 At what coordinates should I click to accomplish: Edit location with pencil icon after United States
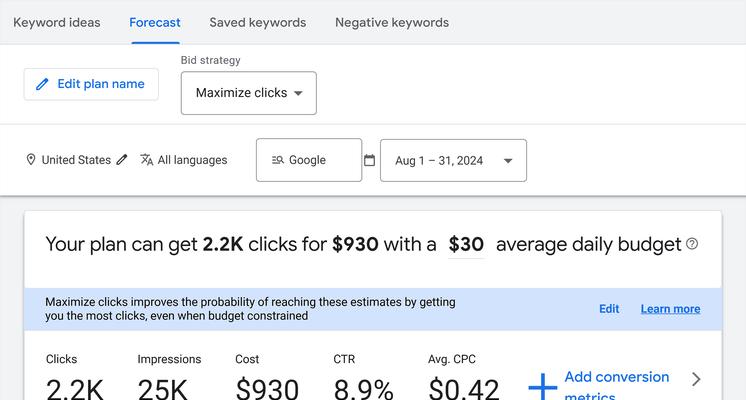click(122, 160)
